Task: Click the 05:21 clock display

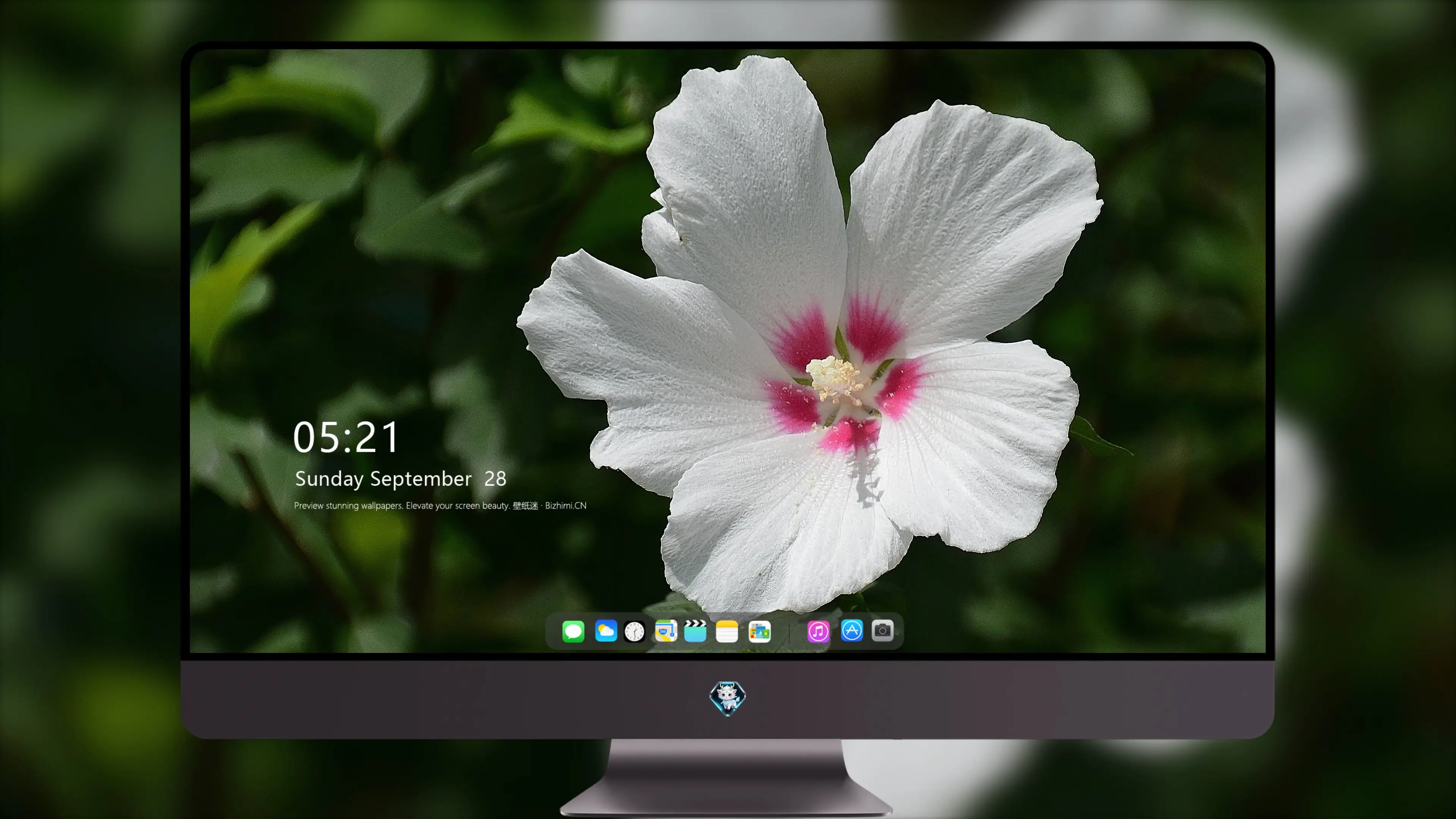Action: [x=346, y=438]
